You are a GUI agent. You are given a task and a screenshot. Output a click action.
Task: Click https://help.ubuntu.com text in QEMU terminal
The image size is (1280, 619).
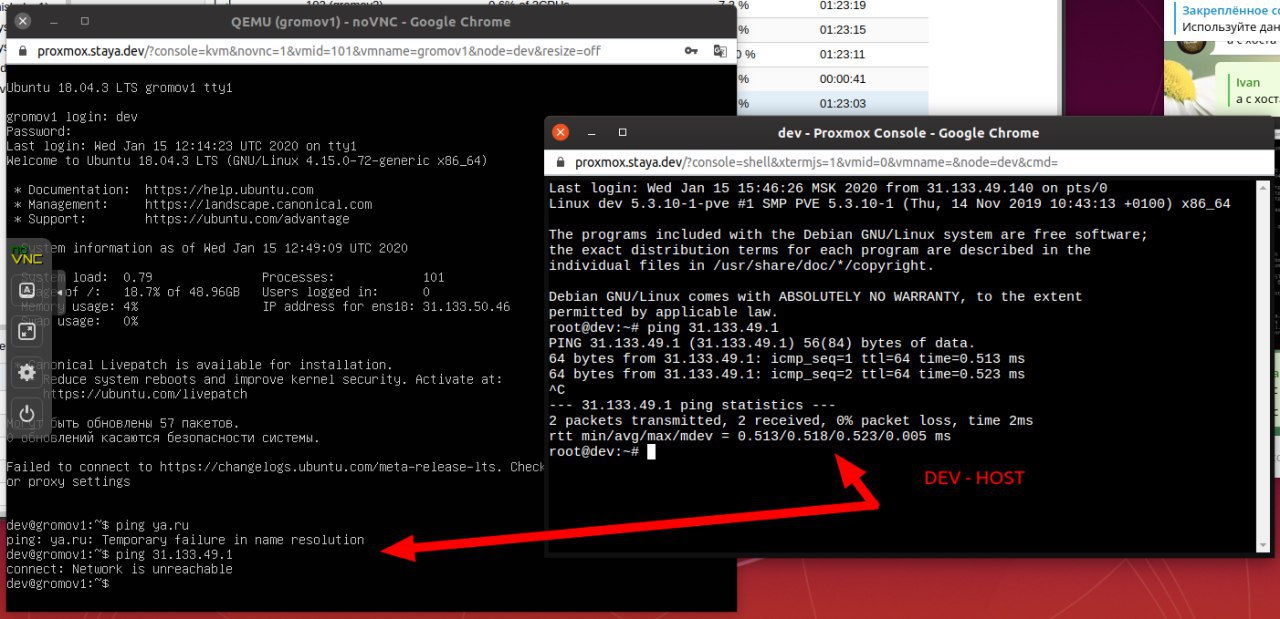click(229, 189)
